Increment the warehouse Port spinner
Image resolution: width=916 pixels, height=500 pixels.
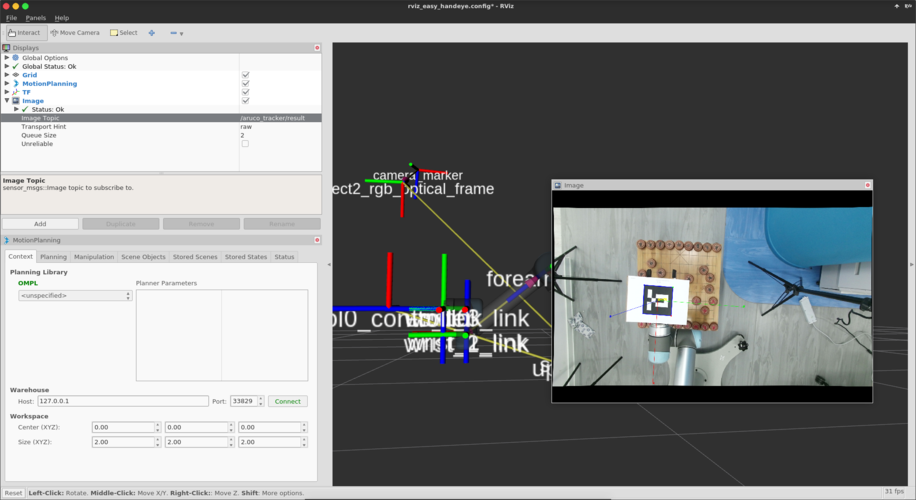(261, 399)
